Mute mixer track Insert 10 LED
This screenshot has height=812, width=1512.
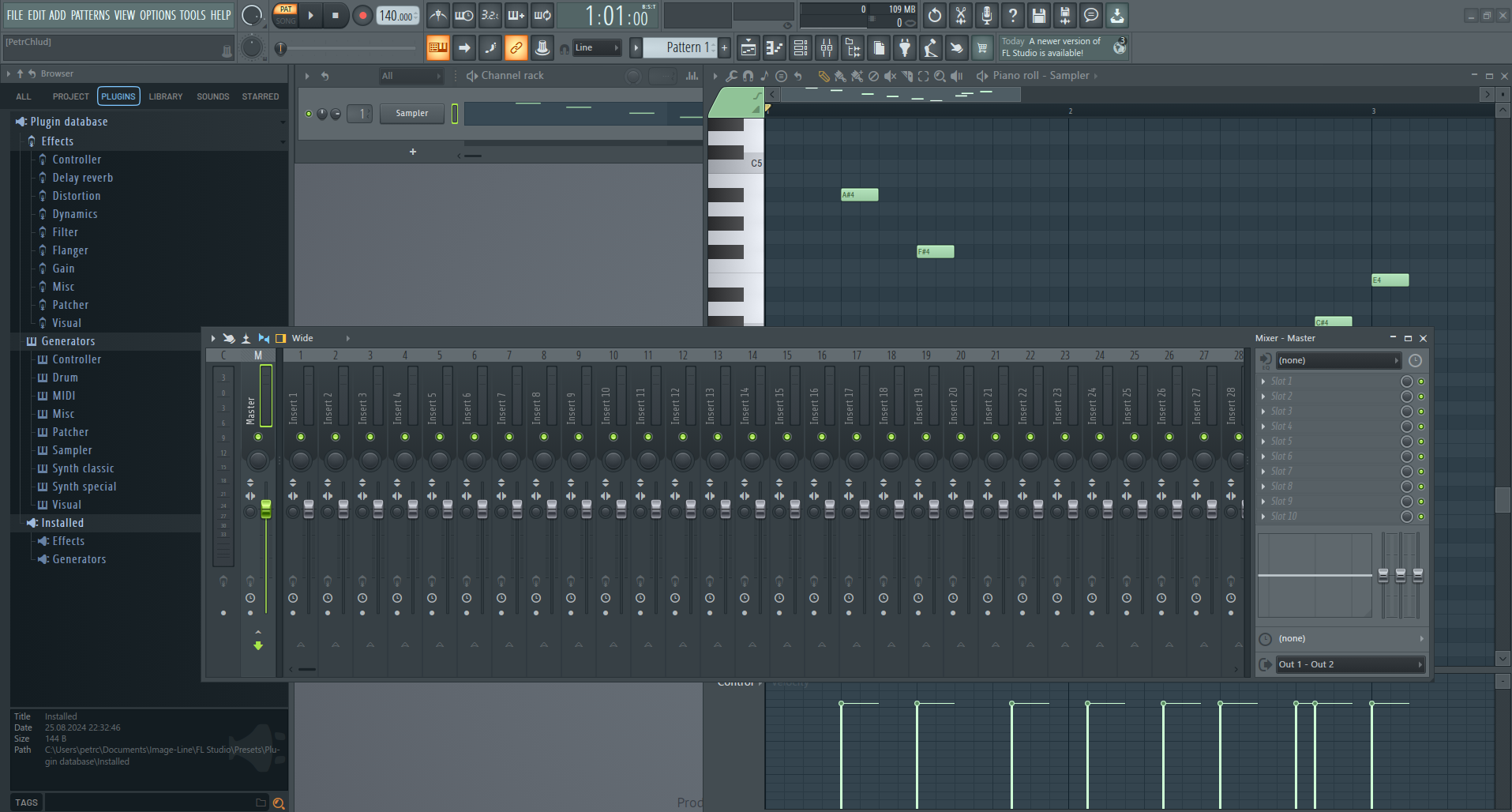[613, 437]
